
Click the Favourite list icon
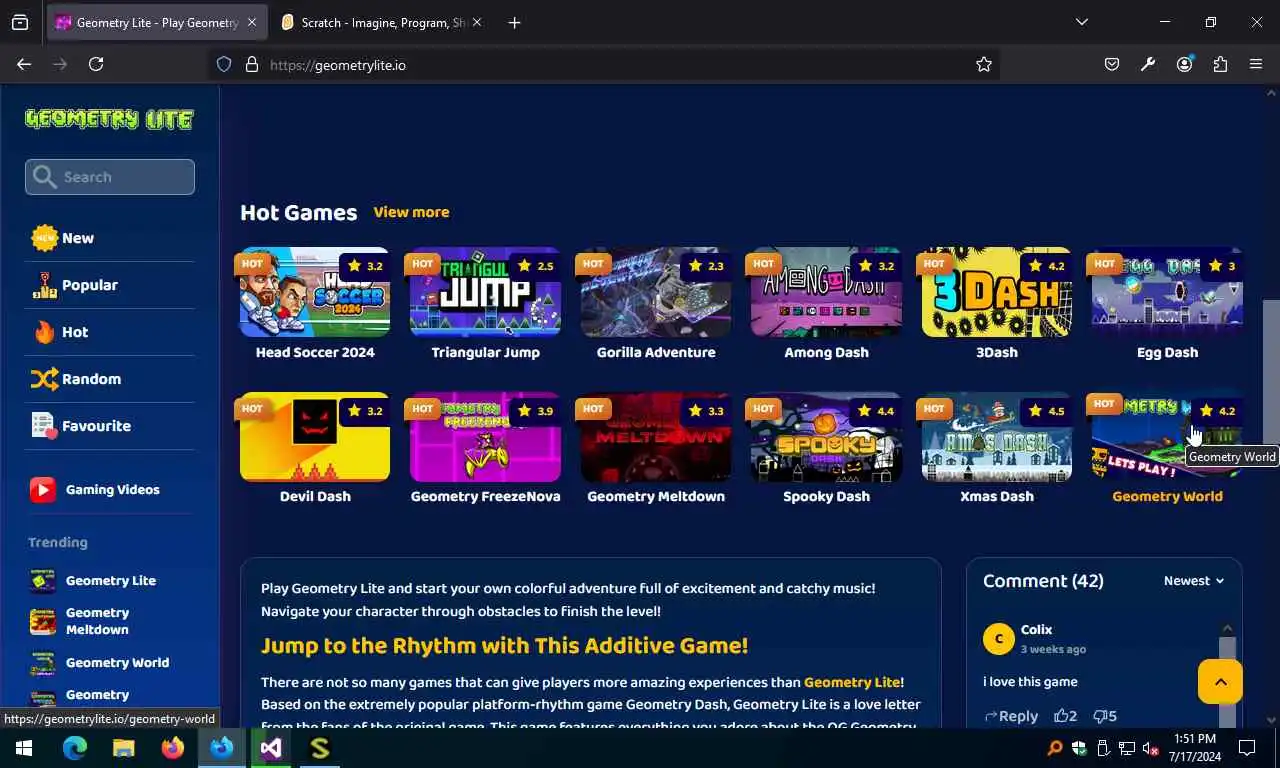[x=44, y=426]
